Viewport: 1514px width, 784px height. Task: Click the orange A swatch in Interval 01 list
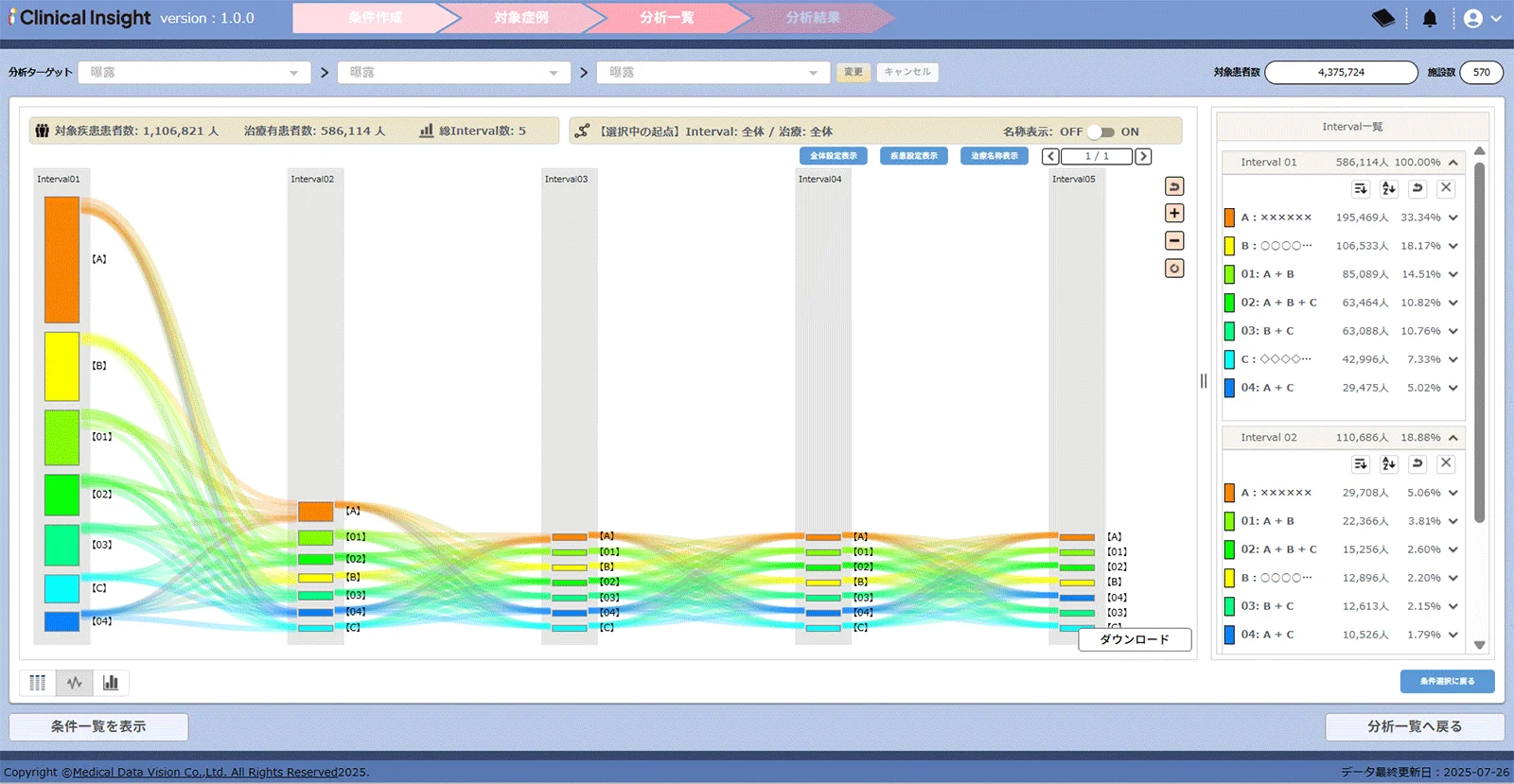click(x=1229, y=218)
